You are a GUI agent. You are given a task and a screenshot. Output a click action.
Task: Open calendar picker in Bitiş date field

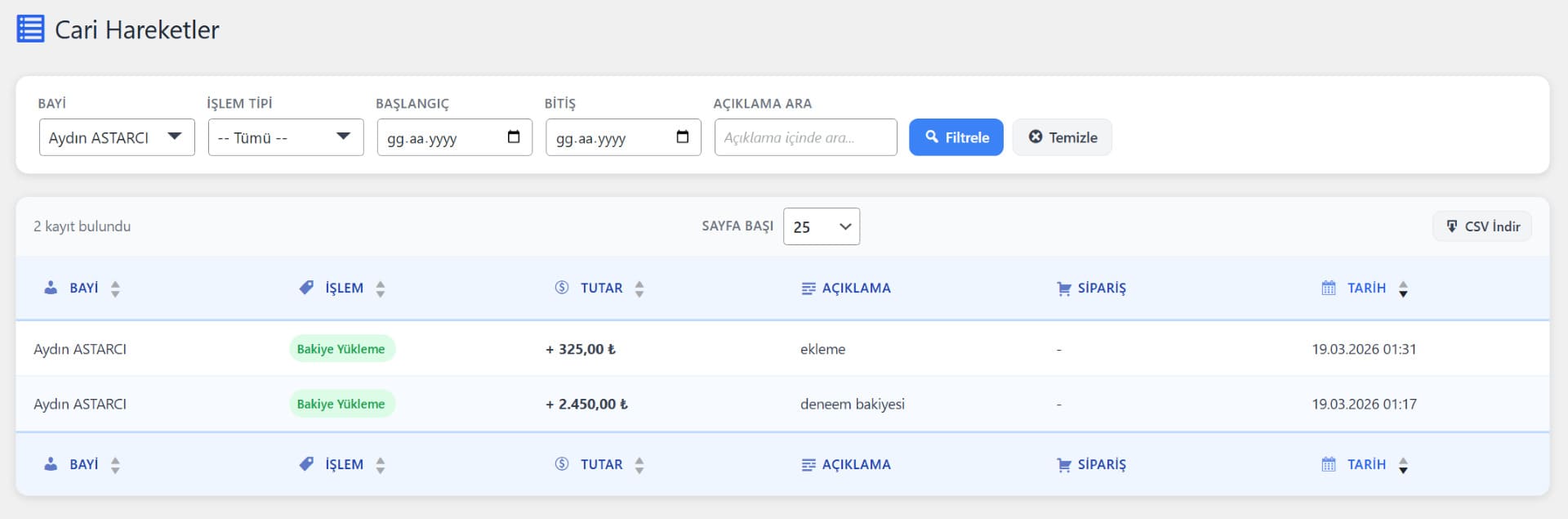click(683, 137)
